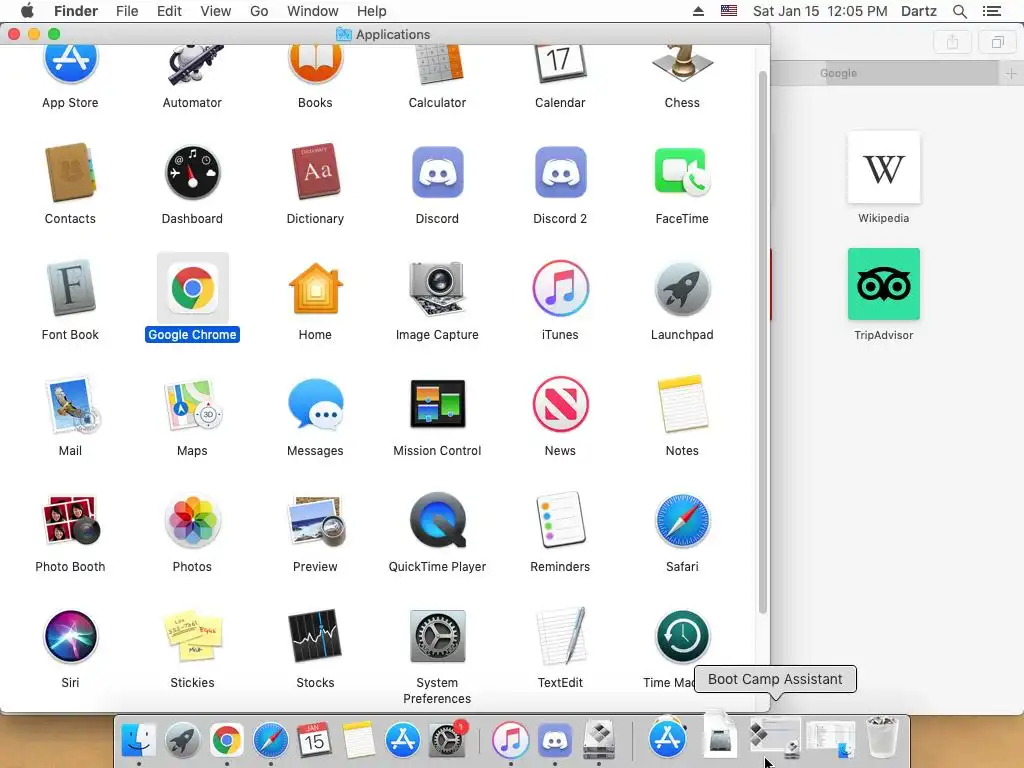Select the Contacts app icon
The height and width of the screenshot is (768, 1024).
tap(71, 172)
